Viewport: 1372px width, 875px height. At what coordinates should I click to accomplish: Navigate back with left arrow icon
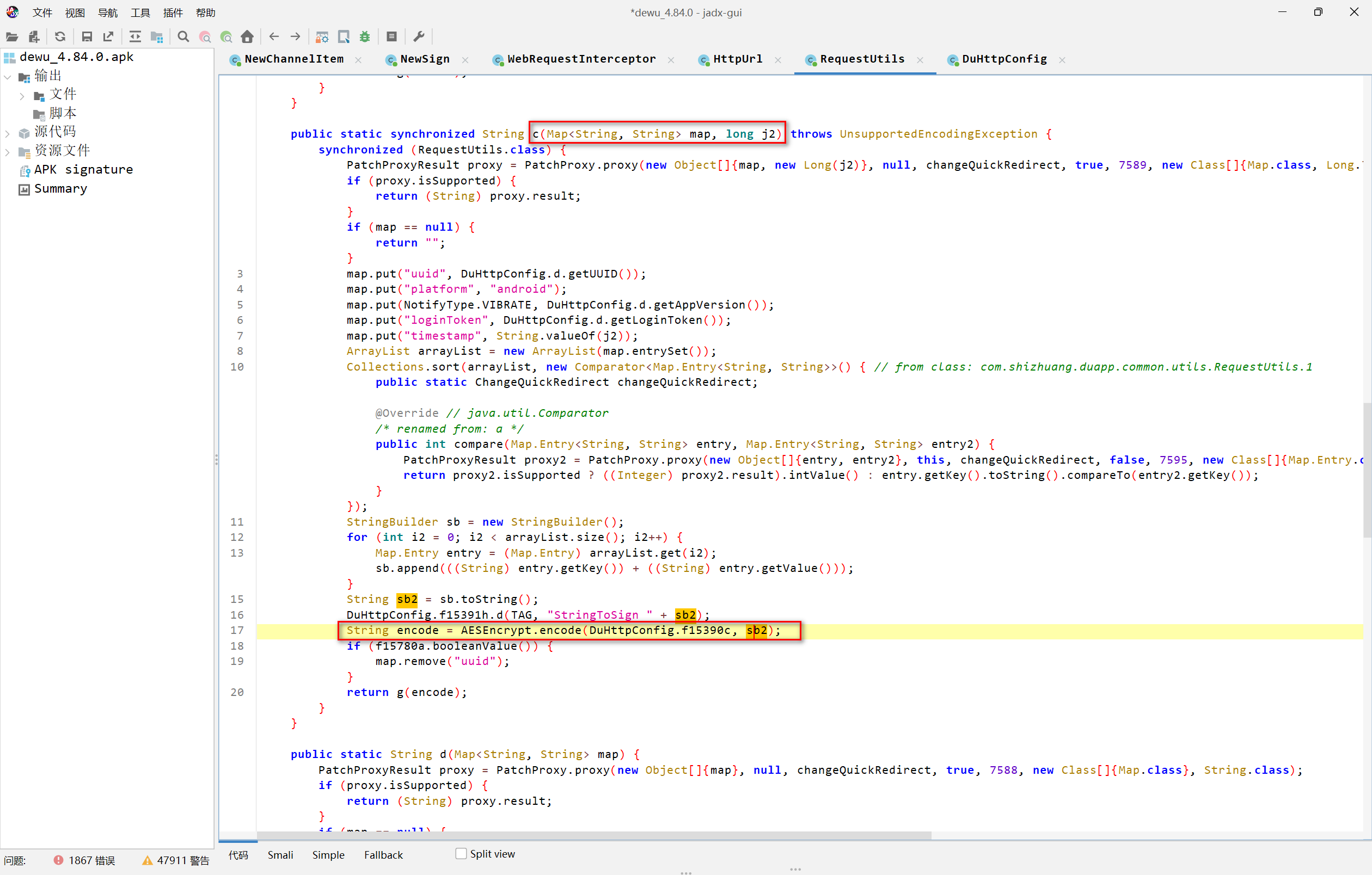pos(274,37)
